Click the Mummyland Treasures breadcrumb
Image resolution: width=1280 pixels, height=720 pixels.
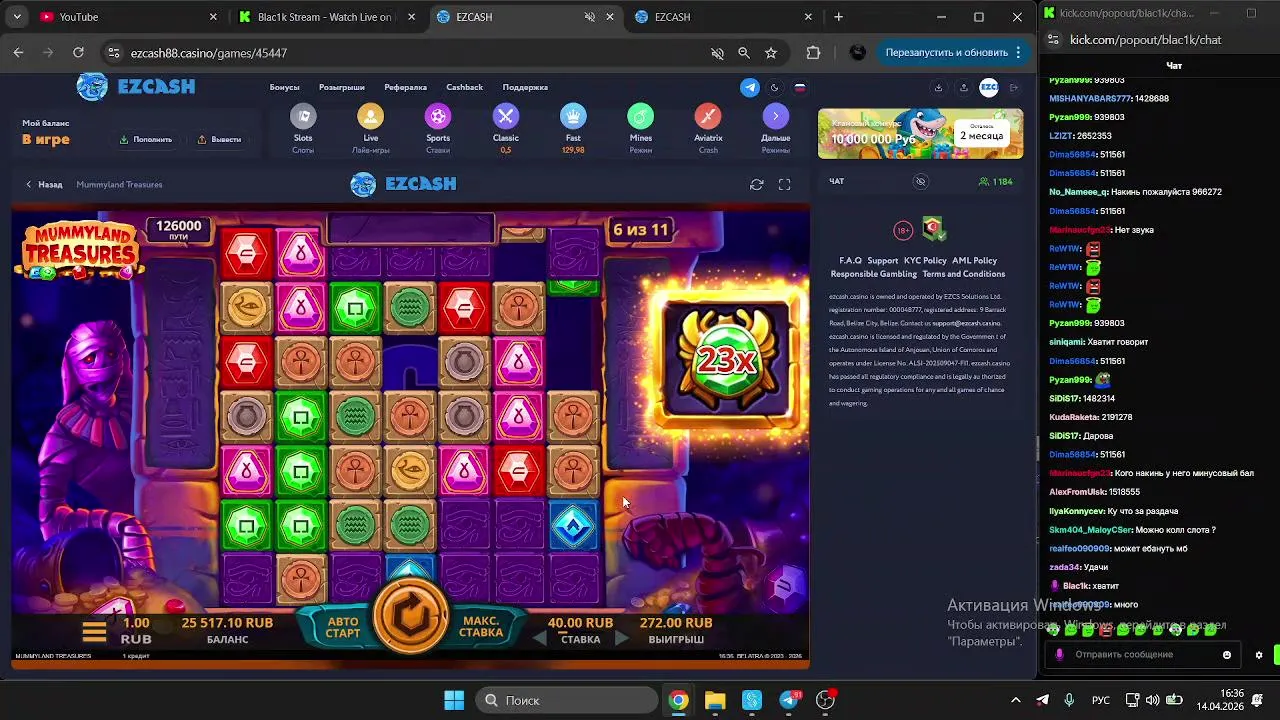119,184
